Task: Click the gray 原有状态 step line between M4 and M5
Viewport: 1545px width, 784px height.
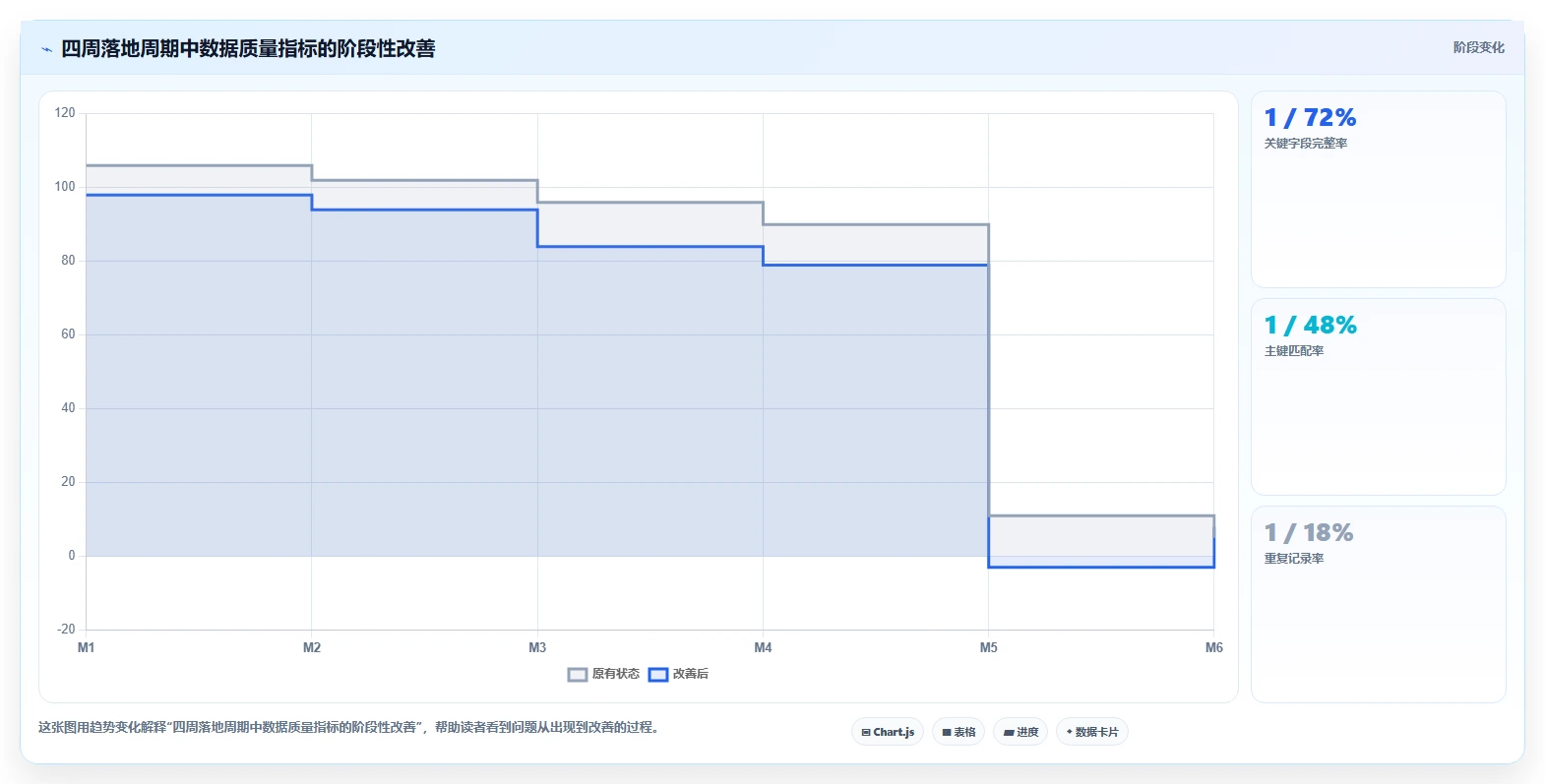Action: coord(876,225)
